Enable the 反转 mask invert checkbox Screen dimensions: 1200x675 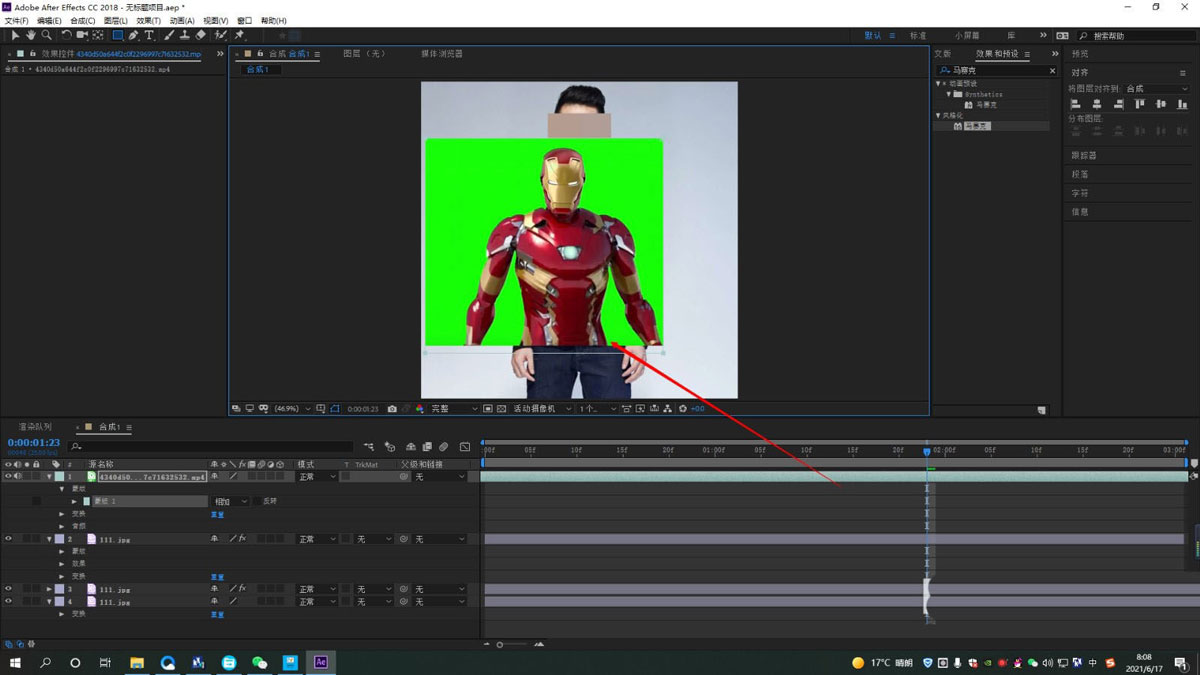[x=257, y=501]
